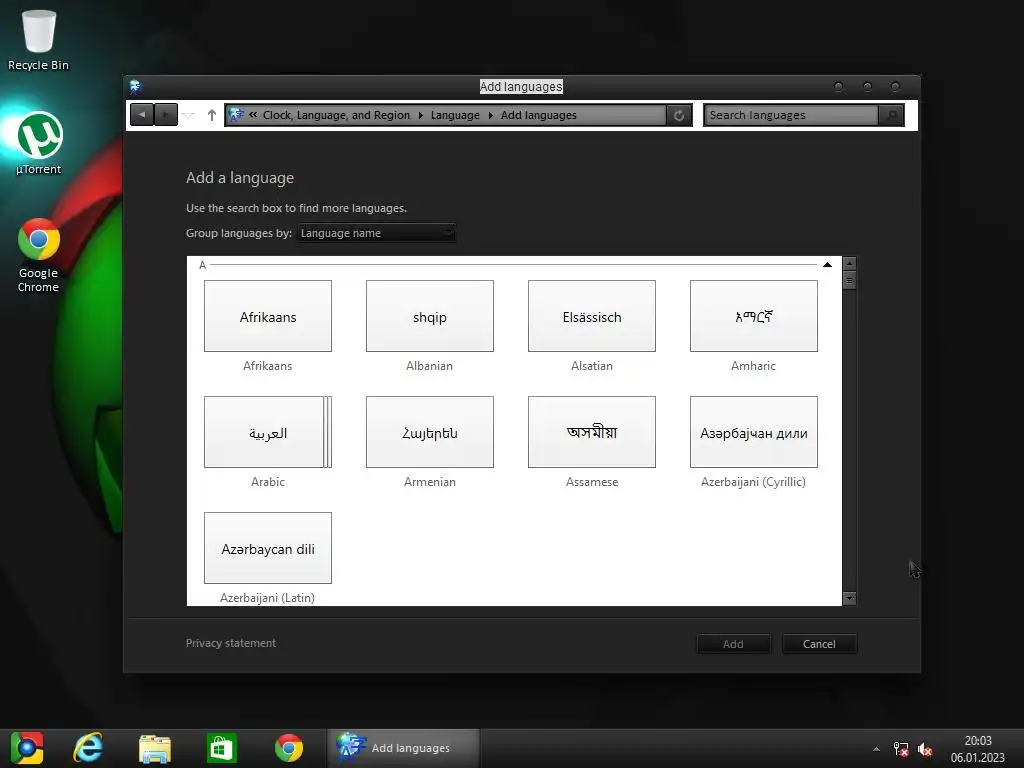Open Group languages by dropdown

point(376,233)
